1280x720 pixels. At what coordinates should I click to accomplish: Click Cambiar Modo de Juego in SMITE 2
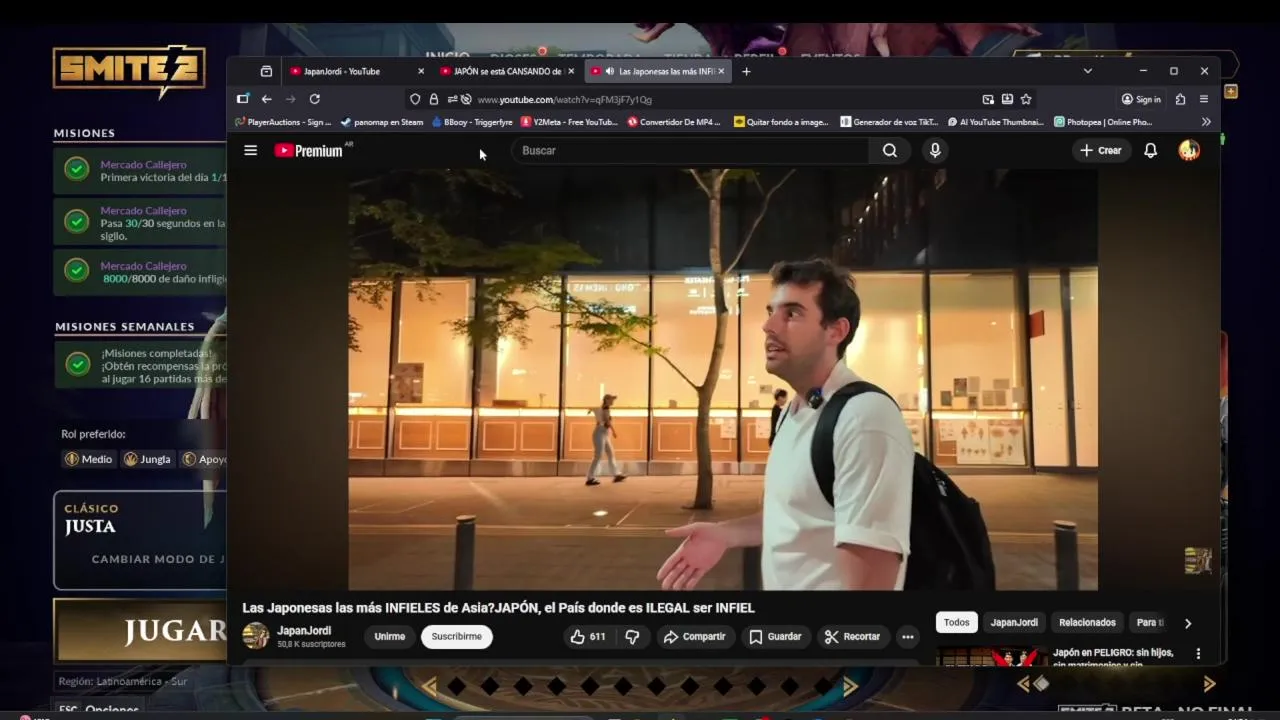click(158, 559)
